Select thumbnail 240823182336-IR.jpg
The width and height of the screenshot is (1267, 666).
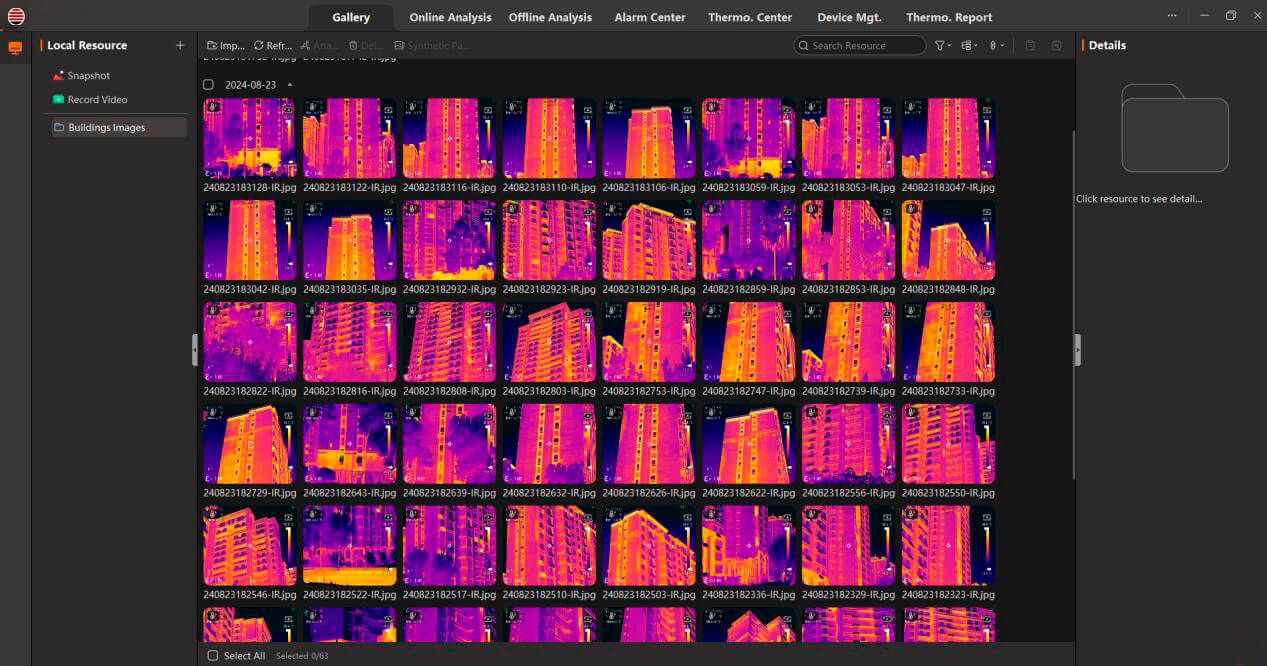point(749,546)
